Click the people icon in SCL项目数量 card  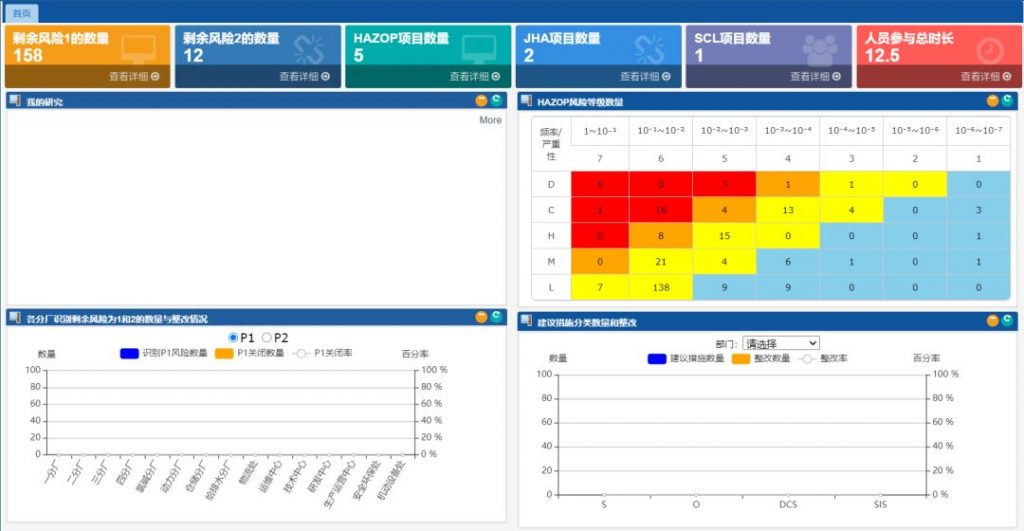tap(819, 49)
